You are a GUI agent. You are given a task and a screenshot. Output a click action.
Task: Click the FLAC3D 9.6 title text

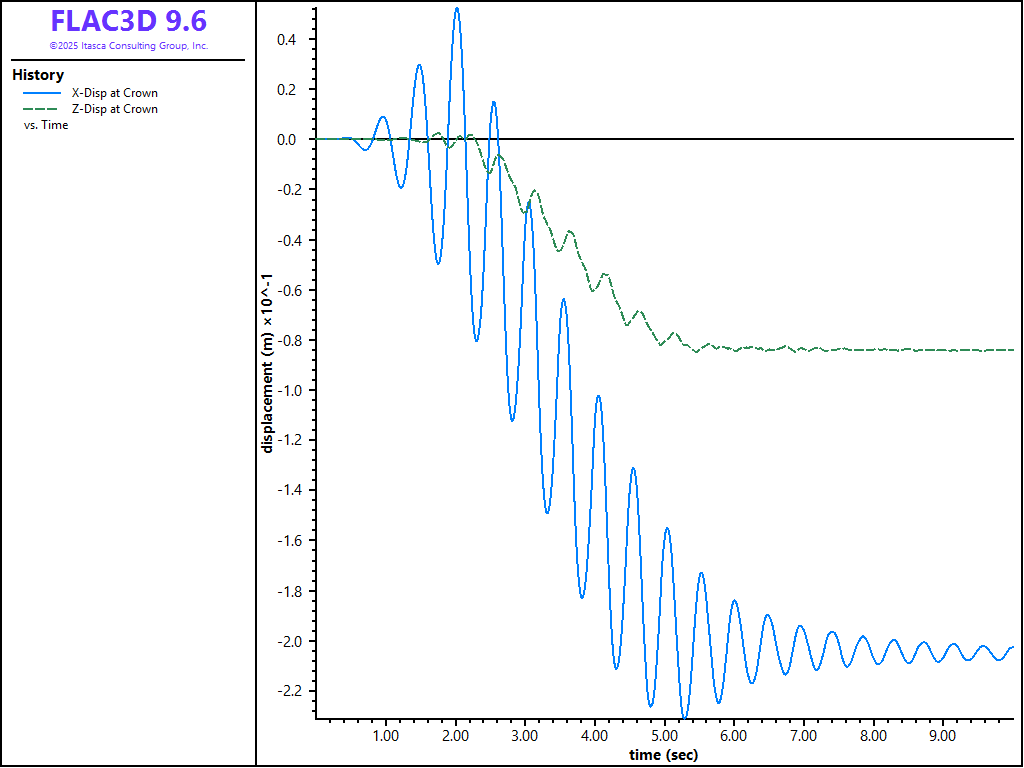129,21
